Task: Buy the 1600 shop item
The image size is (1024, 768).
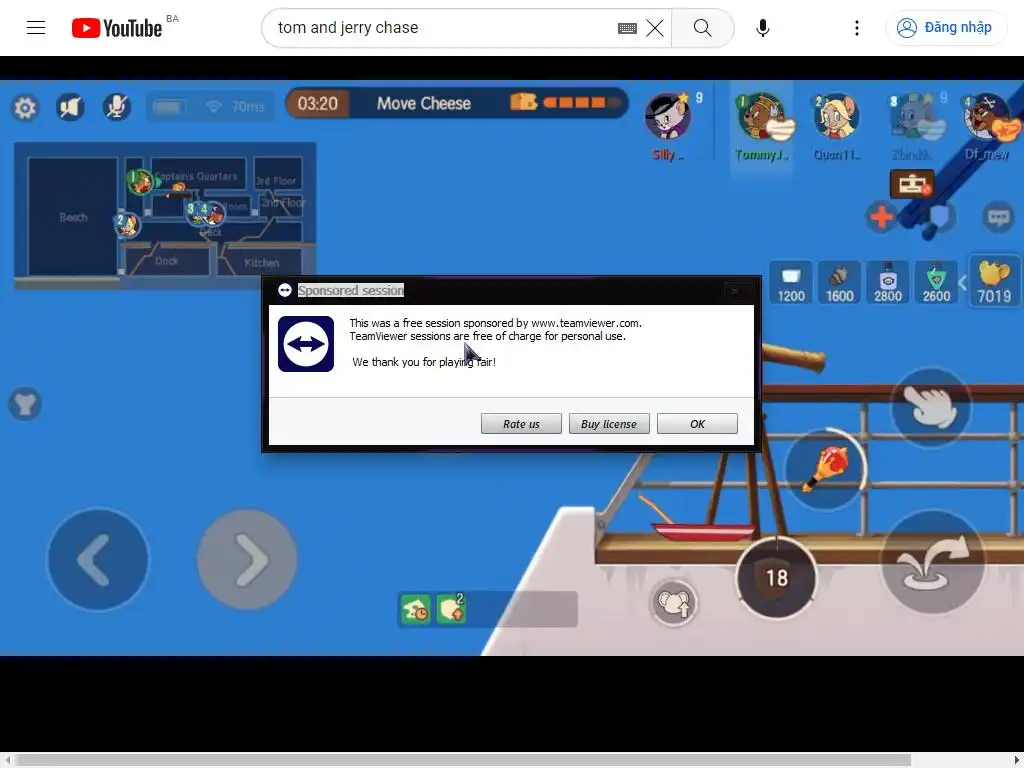Action: (x=839, y=283)
